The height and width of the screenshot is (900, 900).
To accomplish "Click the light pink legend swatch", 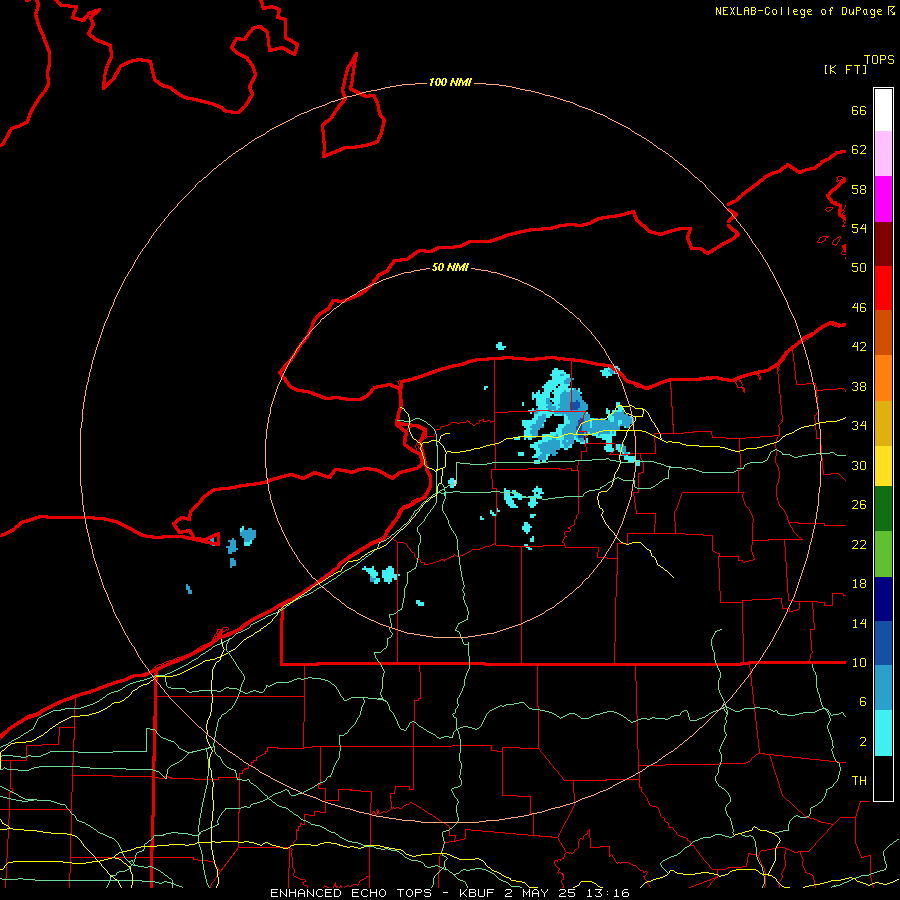I will coord(883,154).
